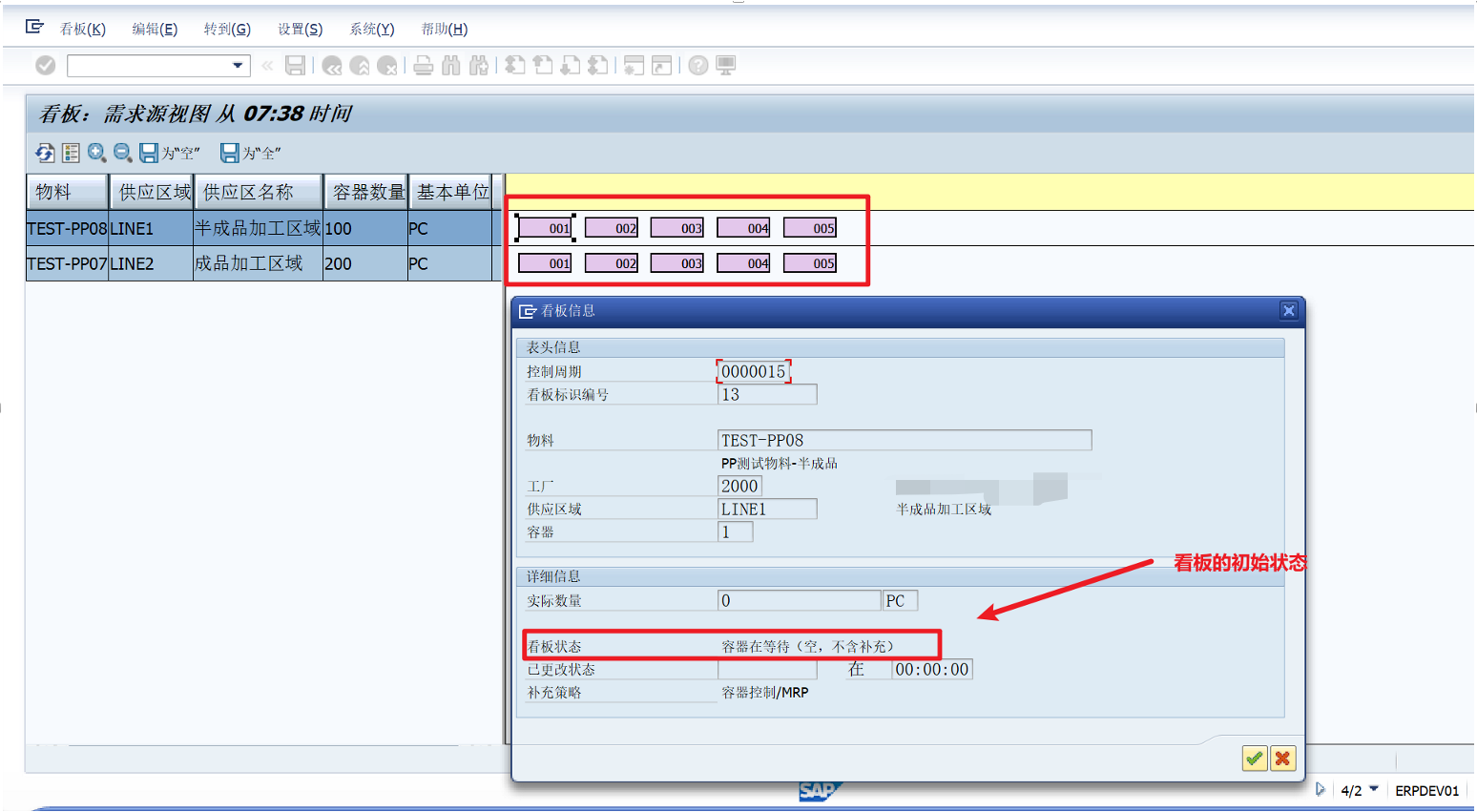
Task: Open a new session via the sessions icon
Action: pyautogui.click(x=633, y=65)
